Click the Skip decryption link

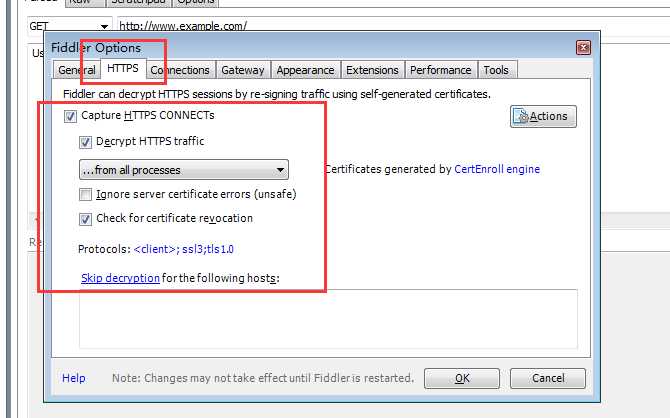click(120, 278)
